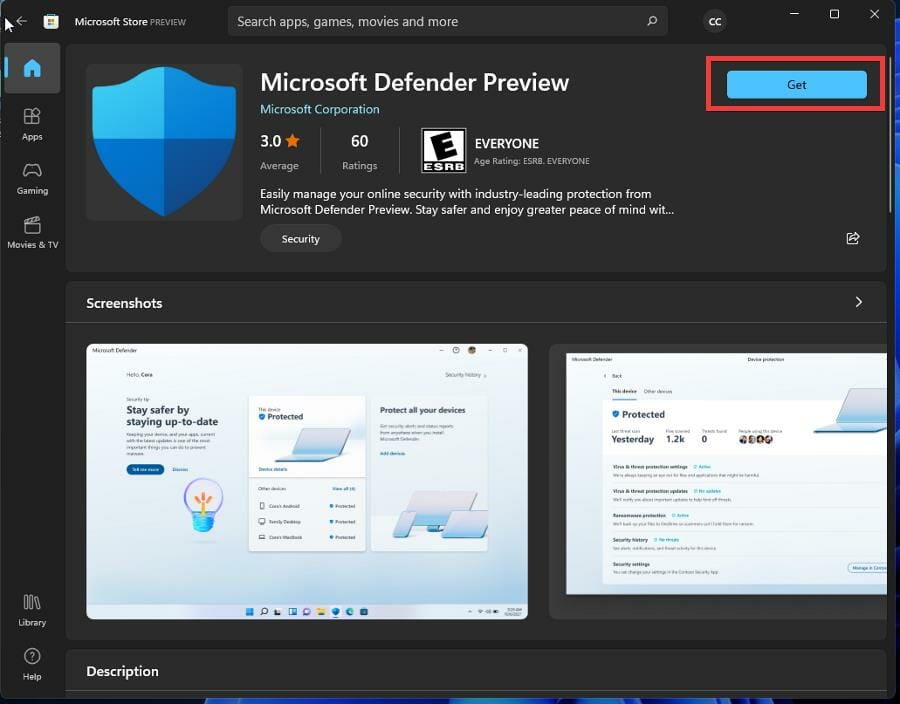This screenshot has width=900, height=704.
Task: Open the Gaming section
Action: pos(32,178)
